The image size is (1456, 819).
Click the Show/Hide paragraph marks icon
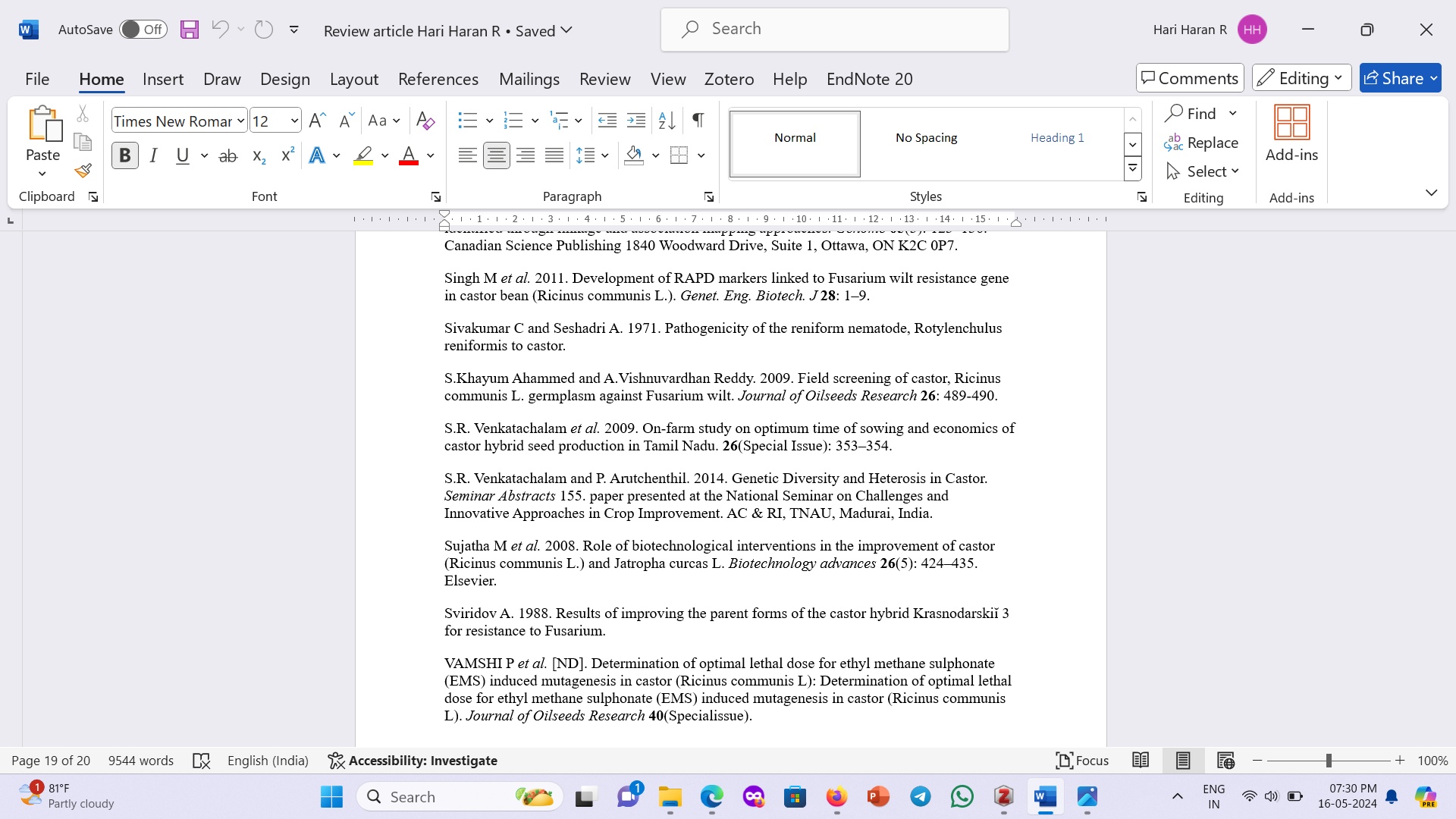pos(698,120)
